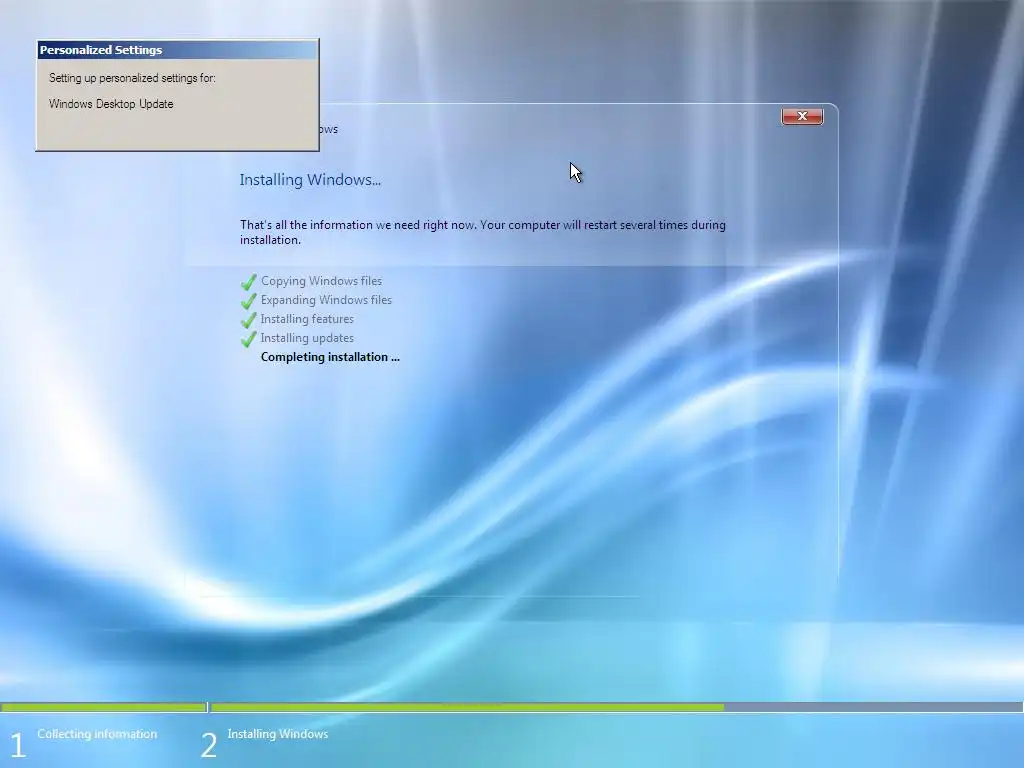Click the 'Installing Windows' stage label at bottom
Screen dimensions: 1024x768
[x=278, y=734]
